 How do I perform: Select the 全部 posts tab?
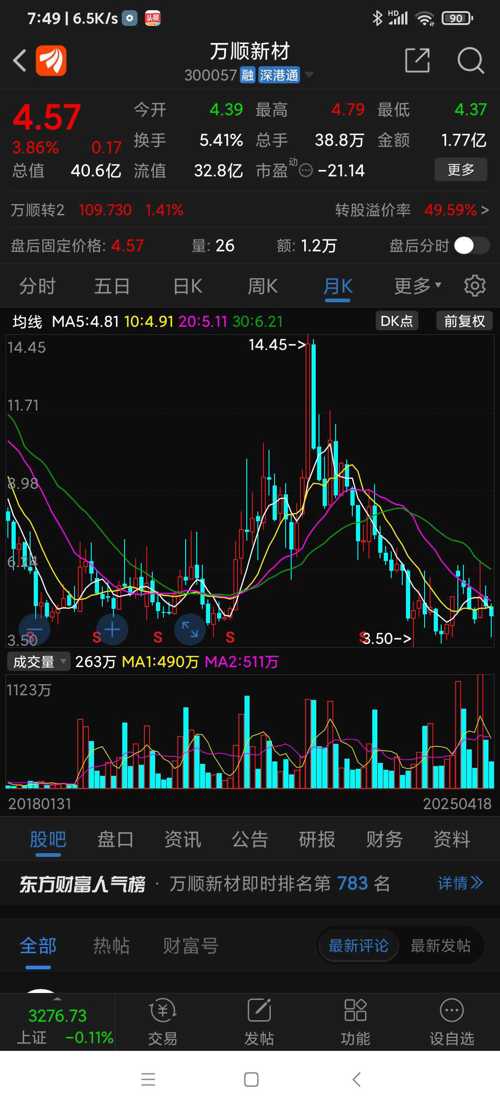(38, 945)
